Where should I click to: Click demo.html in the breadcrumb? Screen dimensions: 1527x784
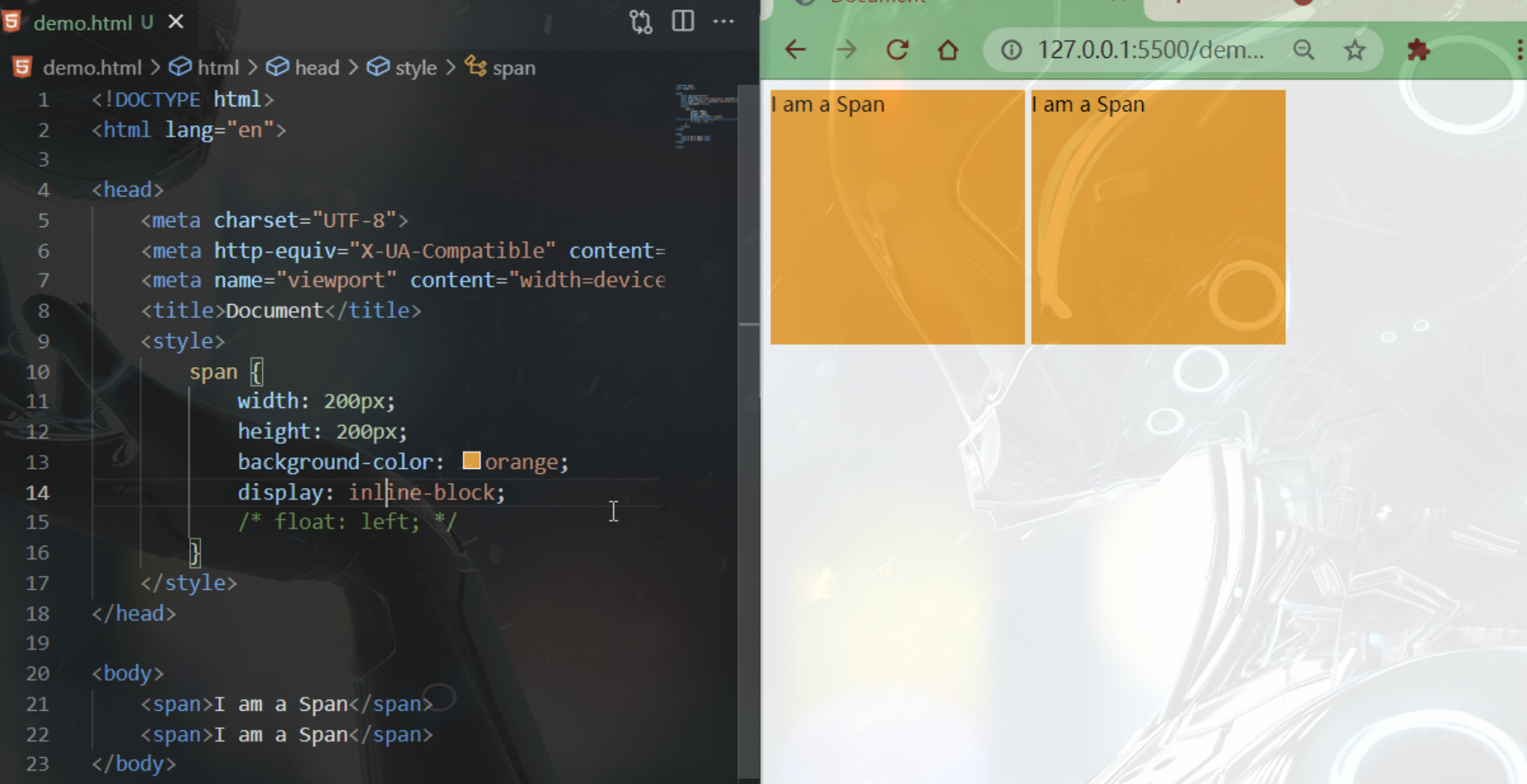tap(92, 67)
